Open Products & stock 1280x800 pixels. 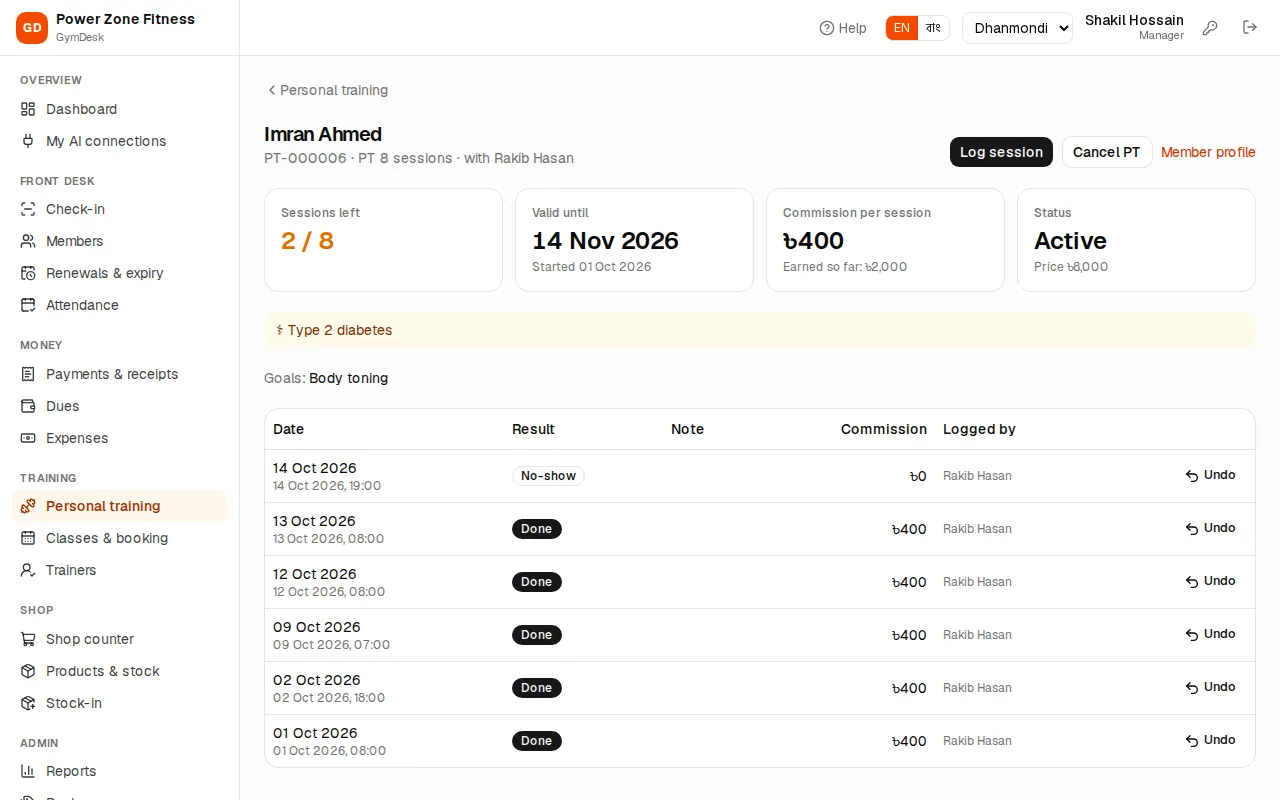120,671
